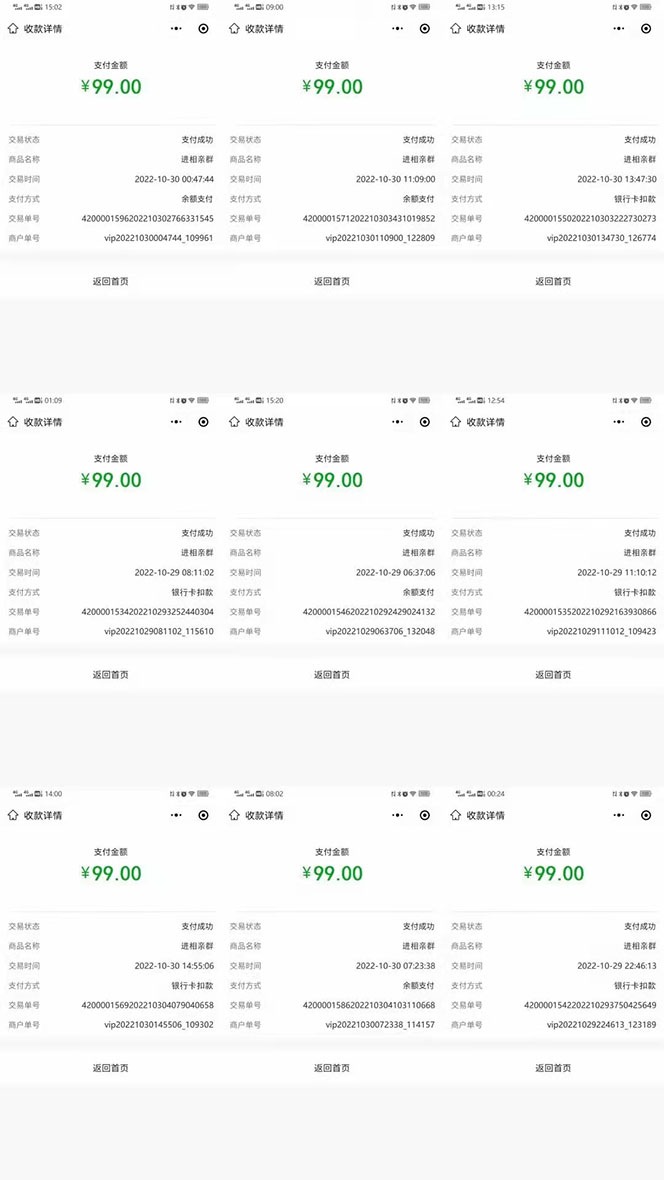Image resolution: width=664 pixels, height=1180 pixels.
Task: Click 返回首页 below the 2022-10-29 06:37:06 transaction
Action: click(x=332, y=675)
